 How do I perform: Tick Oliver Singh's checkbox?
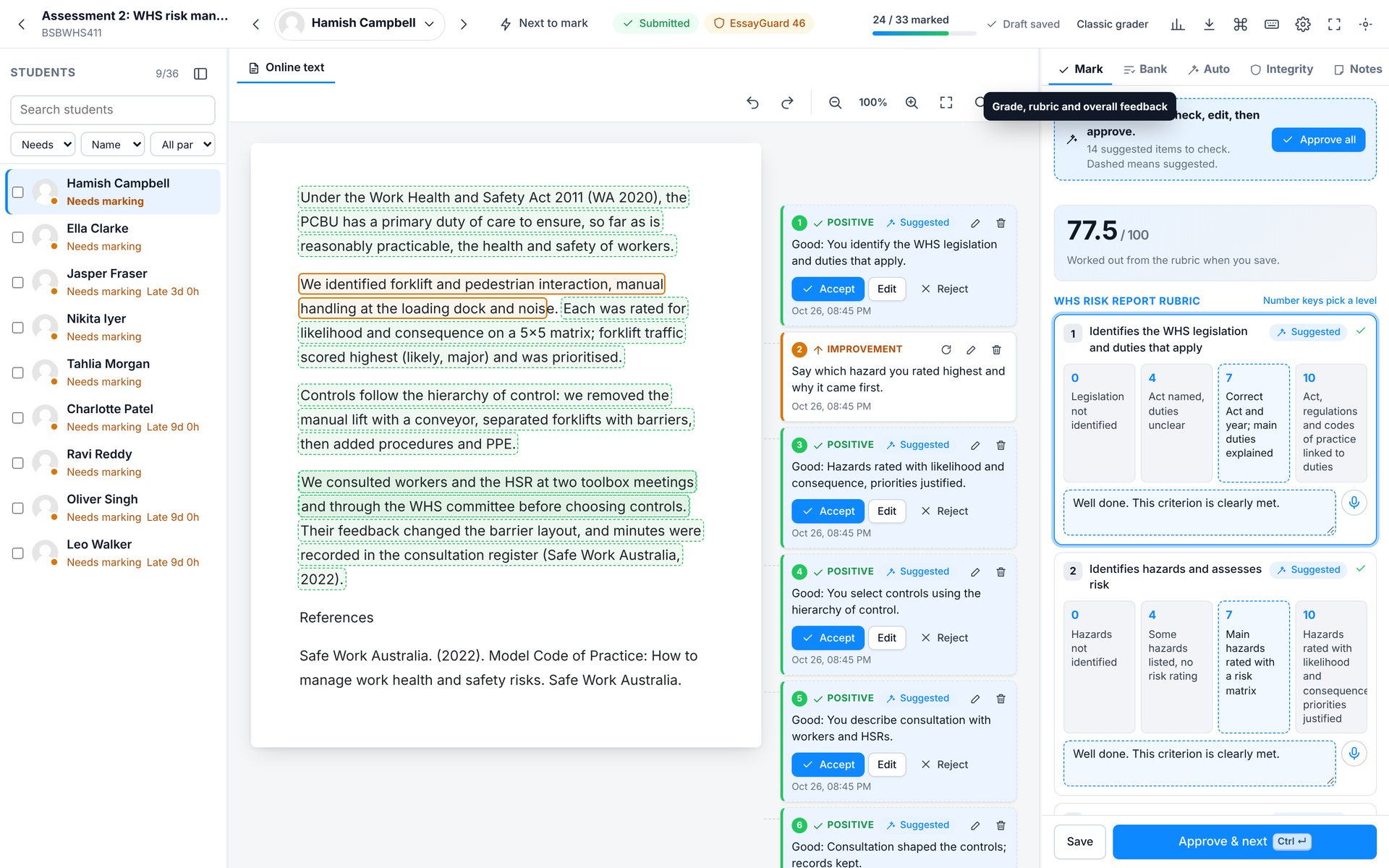pyautogui.click(x=18, y=508)
